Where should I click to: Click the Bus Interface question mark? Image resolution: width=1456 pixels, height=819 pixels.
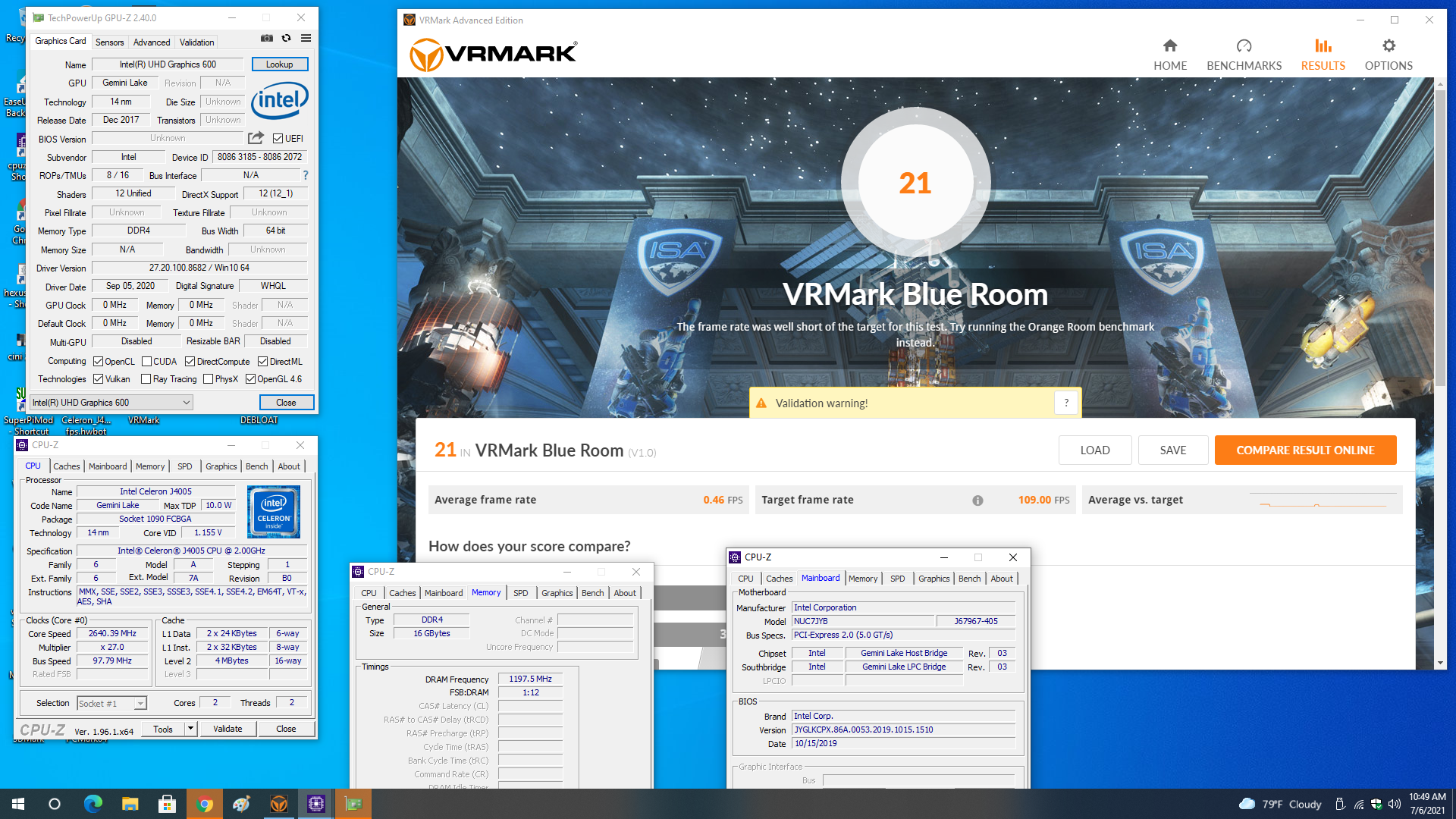tap(306, 175)
